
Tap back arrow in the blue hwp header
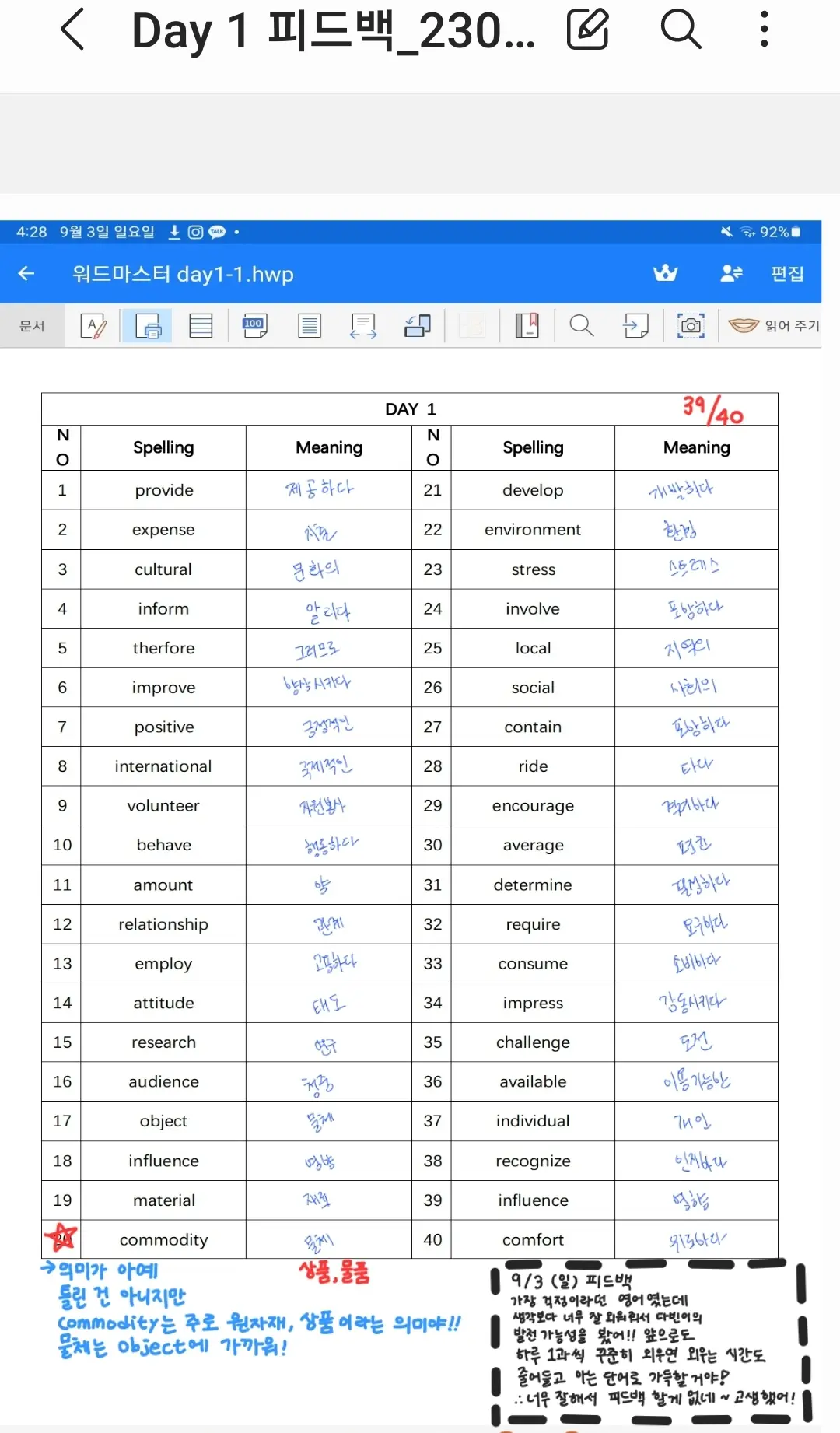pyautogui.click(x=26, y=274)
